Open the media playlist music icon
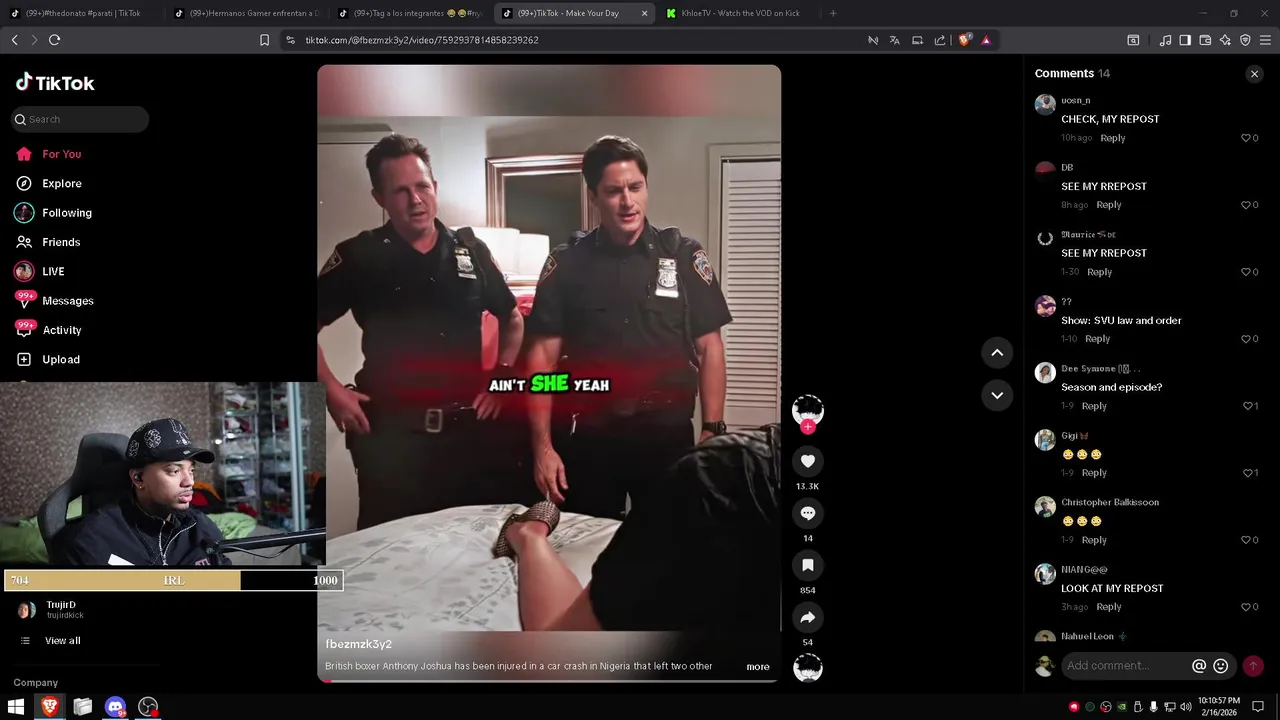 click(x=1165, y=40)
